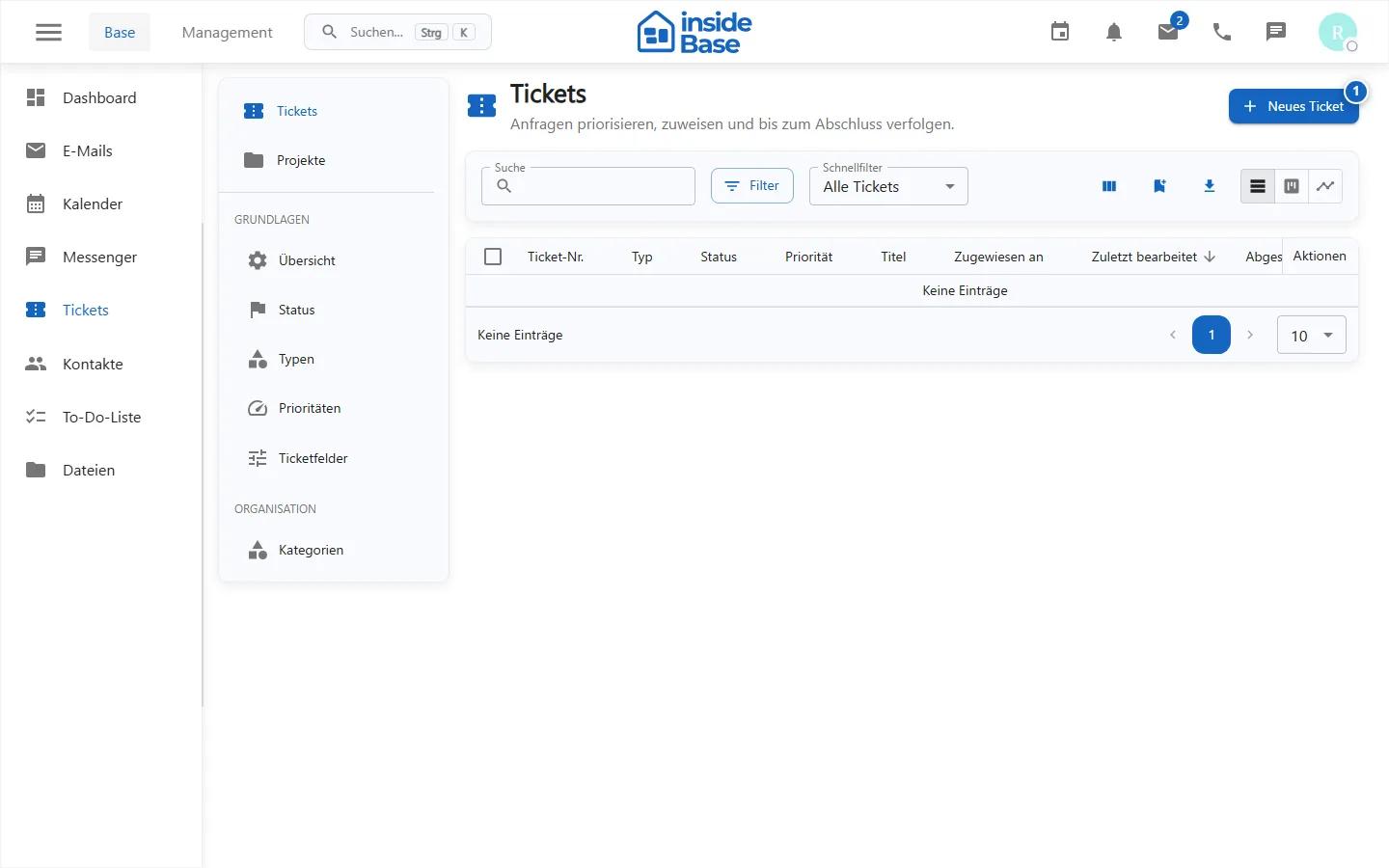The image size is (1389, 868).
Task: Go to previous page arrow
Action: click(1173, 335)
